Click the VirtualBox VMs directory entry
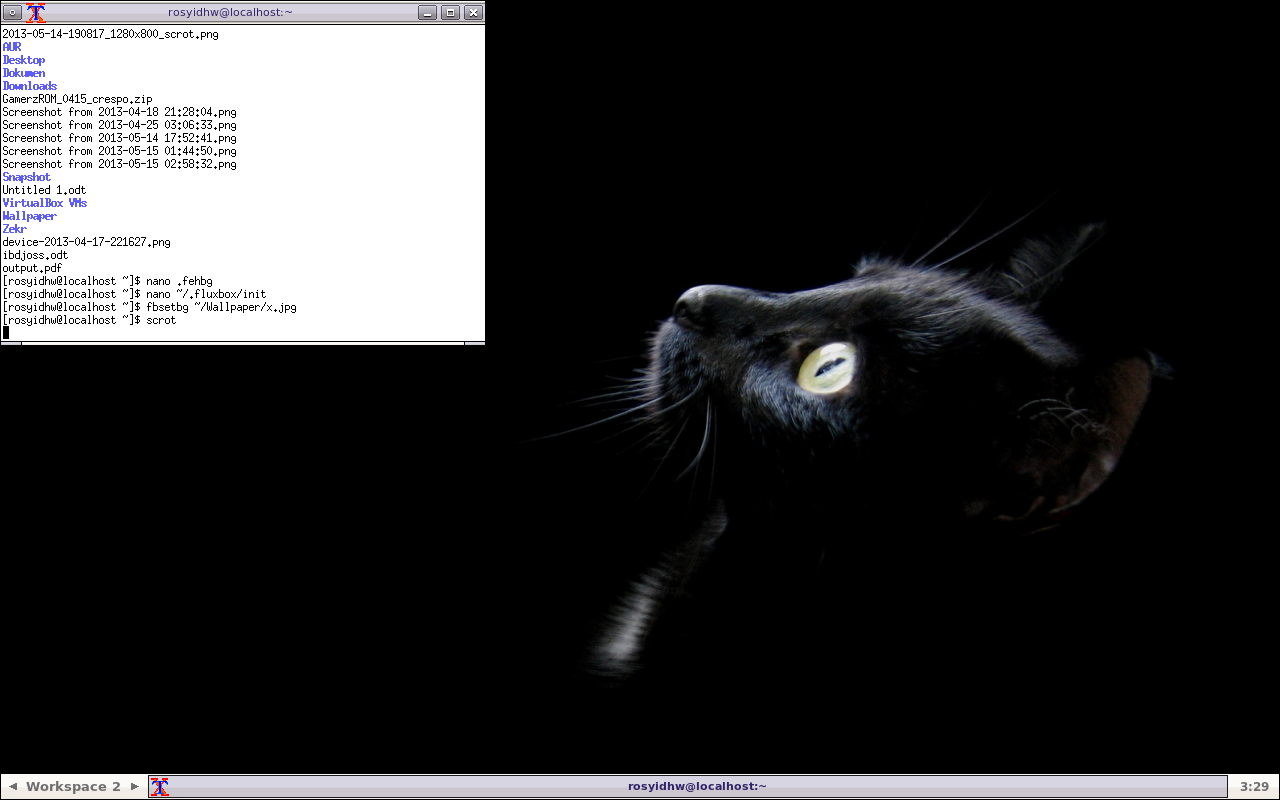The width and height of the screenshot is (1280, 800). point(45,202)
